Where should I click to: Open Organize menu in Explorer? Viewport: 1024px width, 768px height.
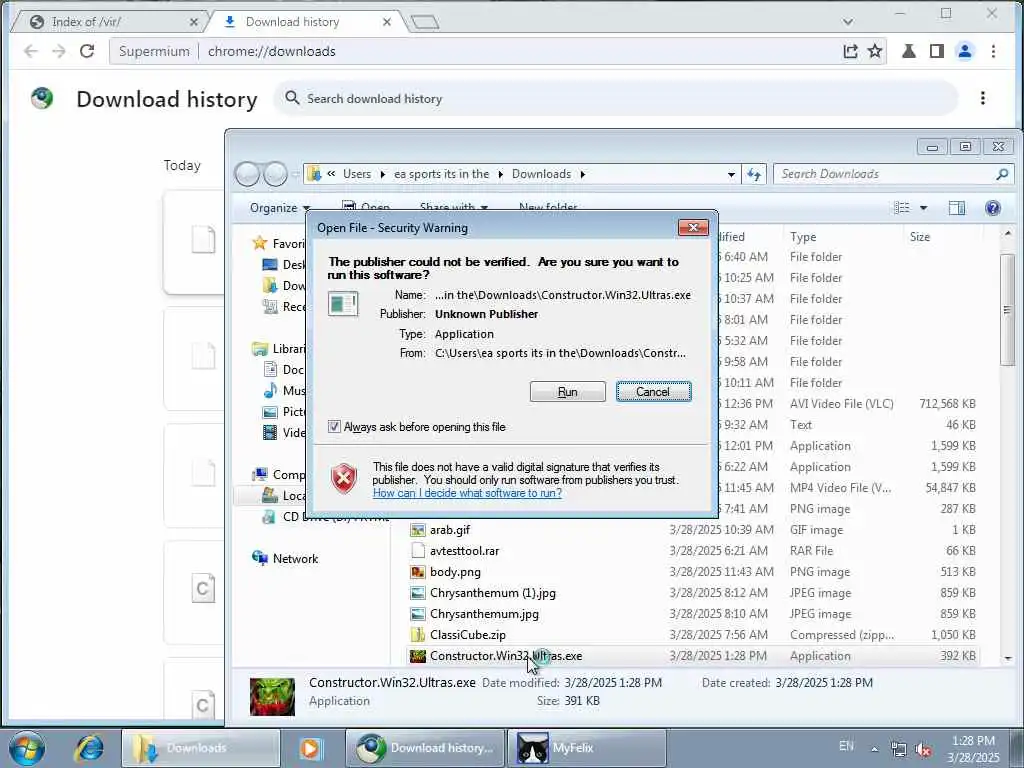(x=280, y=208)
